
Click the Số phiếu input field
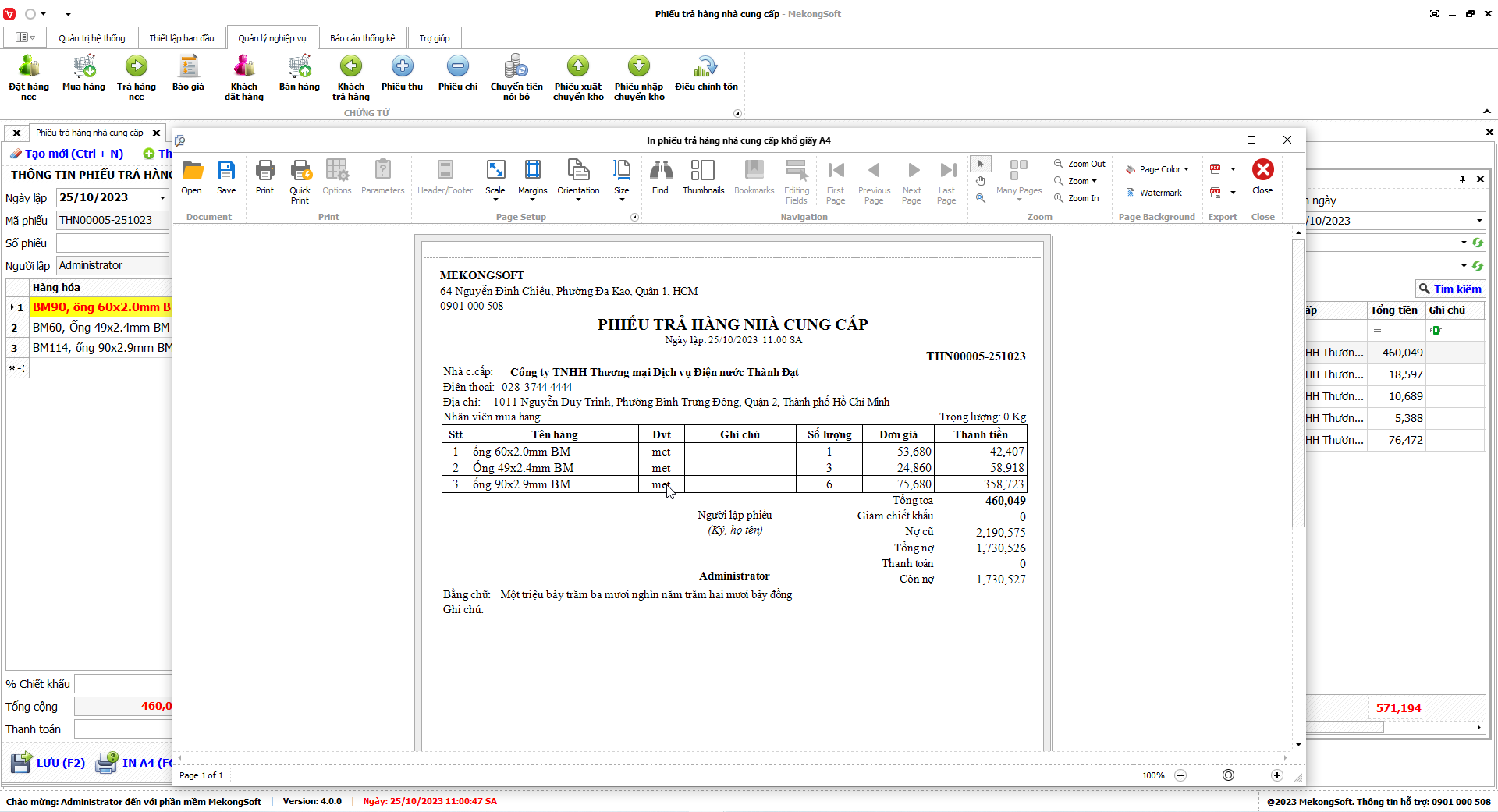(112, 243)
